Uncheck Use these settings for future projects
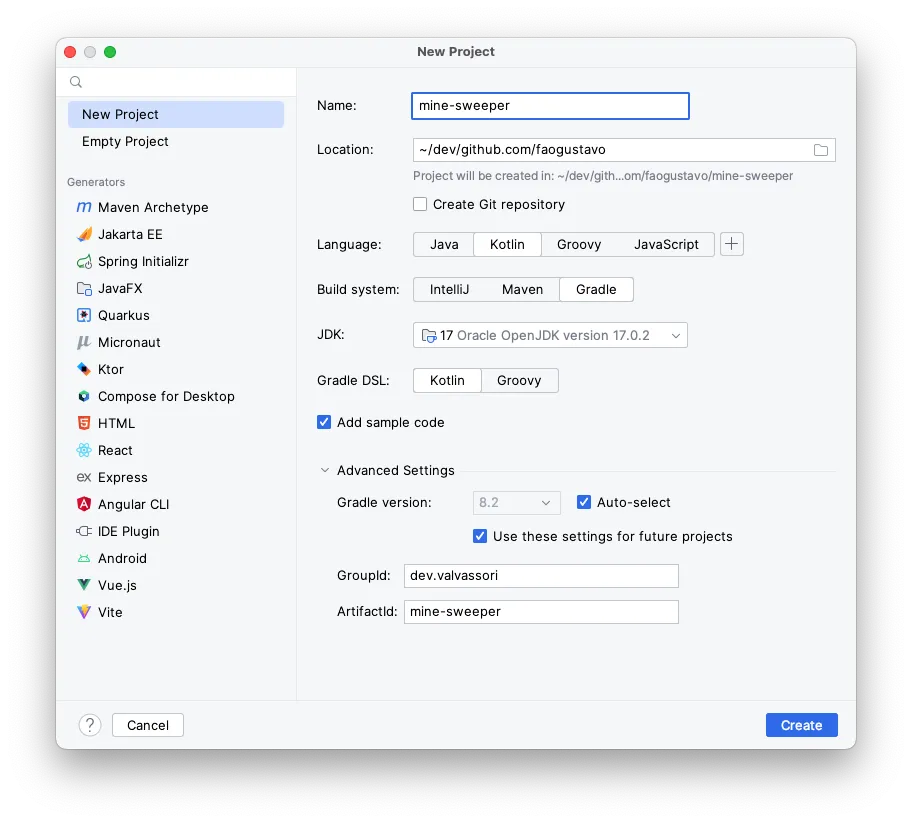The width and height of the screenshot is (912, 823). pyautogui.click(x=480, y=536)
